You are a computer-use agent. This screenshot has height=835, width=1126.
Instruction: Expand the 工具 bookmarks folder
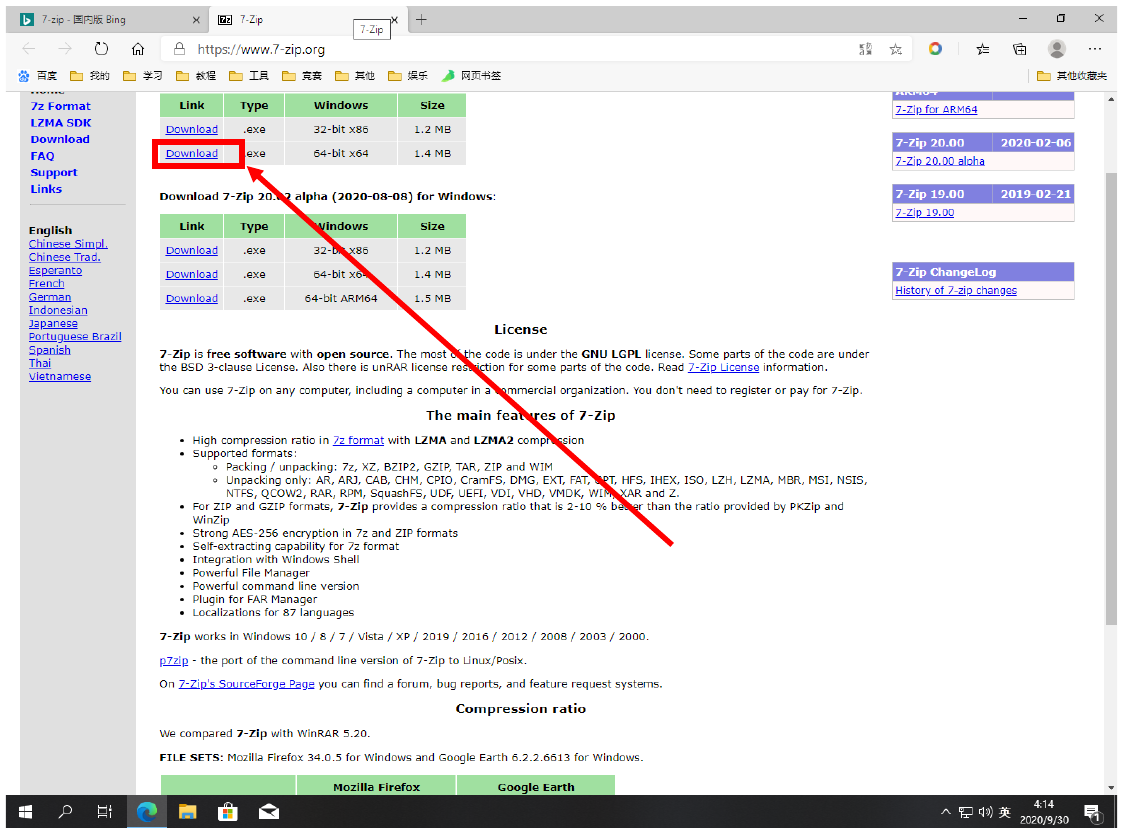(249, 76)
